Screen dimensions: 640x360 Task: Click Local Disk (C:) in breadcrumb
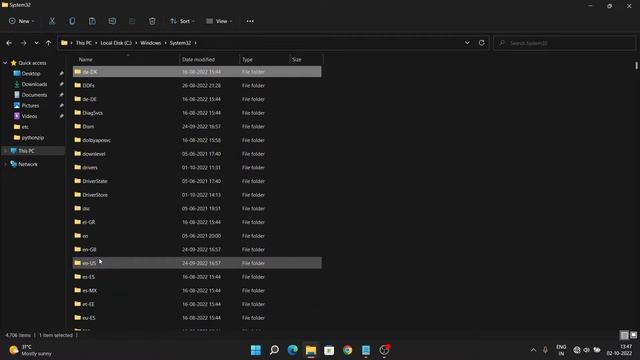116,43
